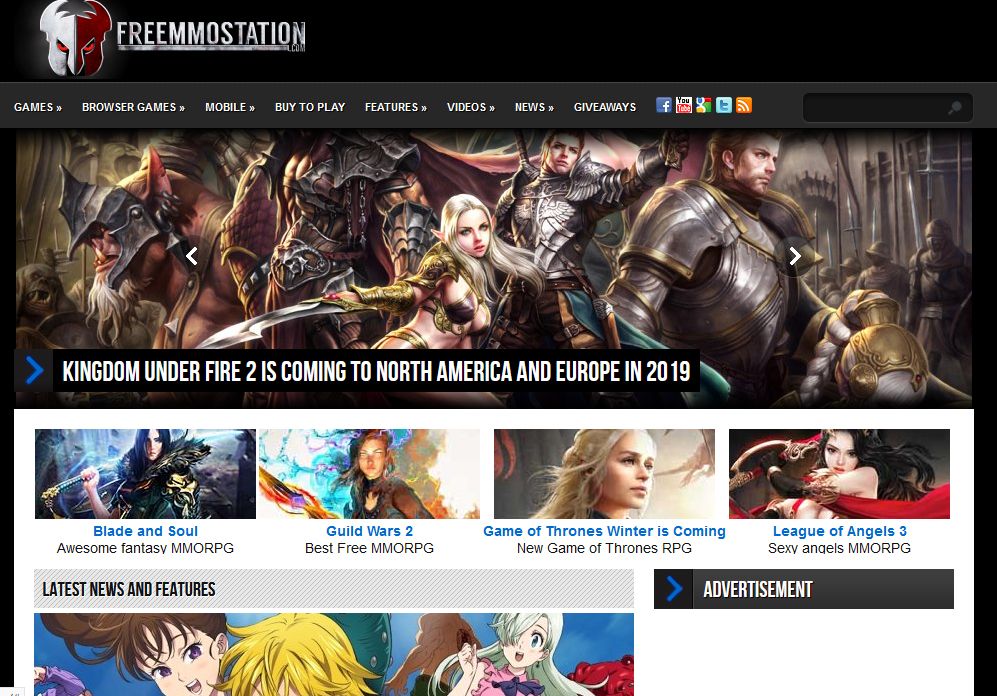Click the FreeMMOStation helmet logo

point(75,38)
